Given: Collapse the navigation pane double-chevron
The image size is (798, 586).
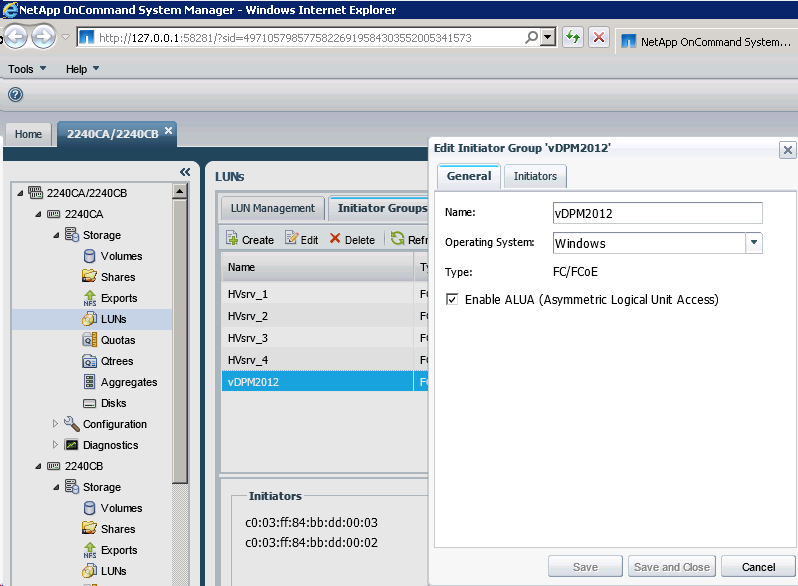Looking at the screenshot, I should pos(185,172).
